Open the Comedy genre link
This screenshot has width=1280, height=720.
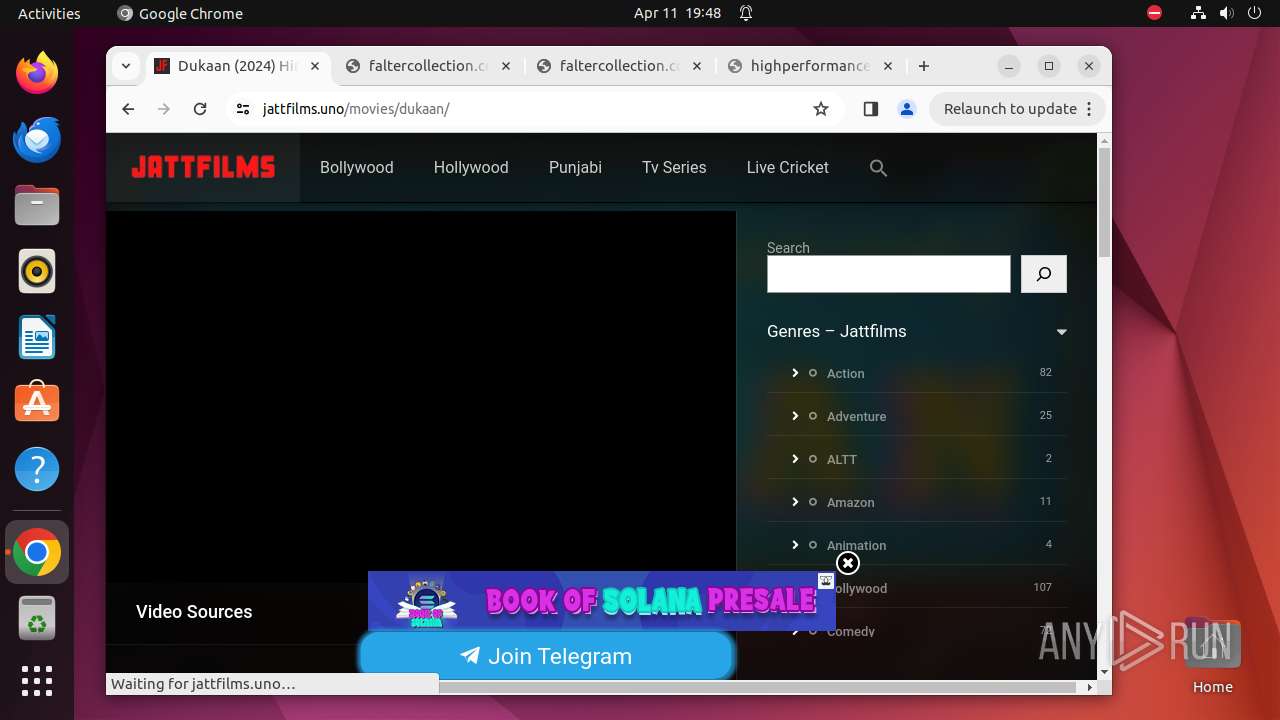tap(851, 632)
